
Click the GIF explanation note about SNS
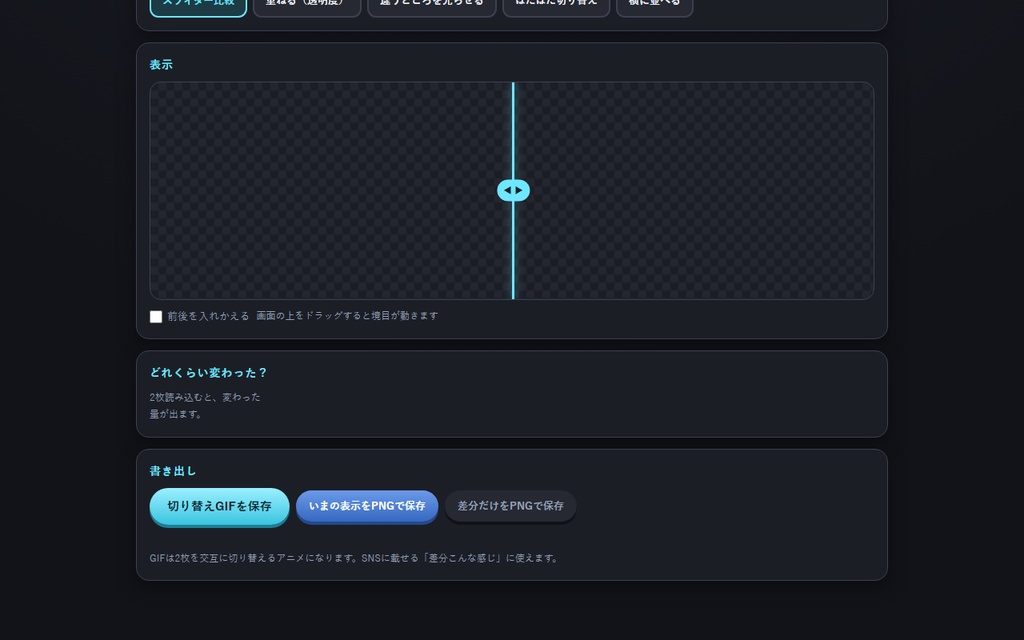pos(353,558)
